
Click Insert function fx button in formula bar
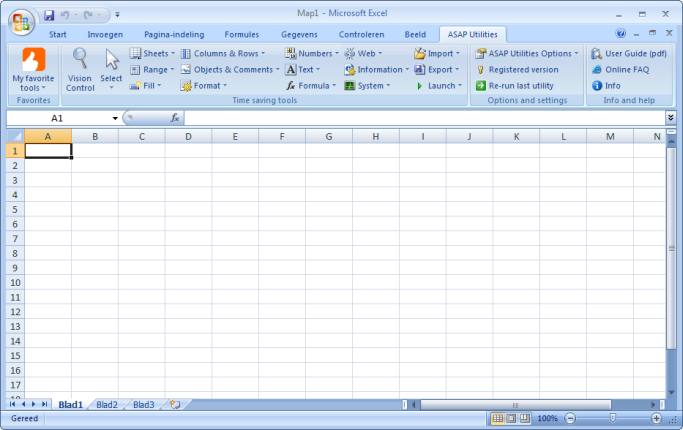point(175,118)
